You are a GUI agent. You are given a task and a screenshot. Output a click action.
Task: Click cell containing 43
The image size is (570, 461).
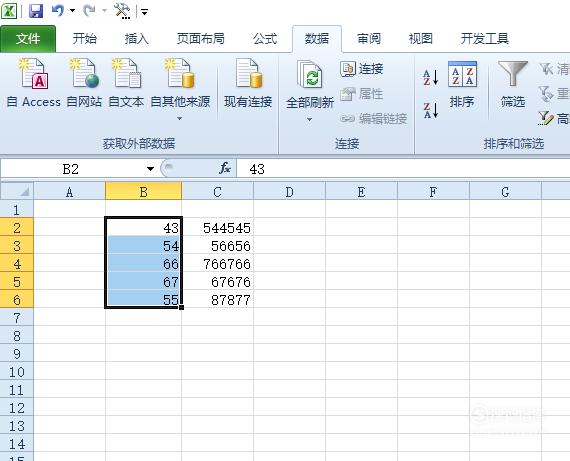(144, 228)
